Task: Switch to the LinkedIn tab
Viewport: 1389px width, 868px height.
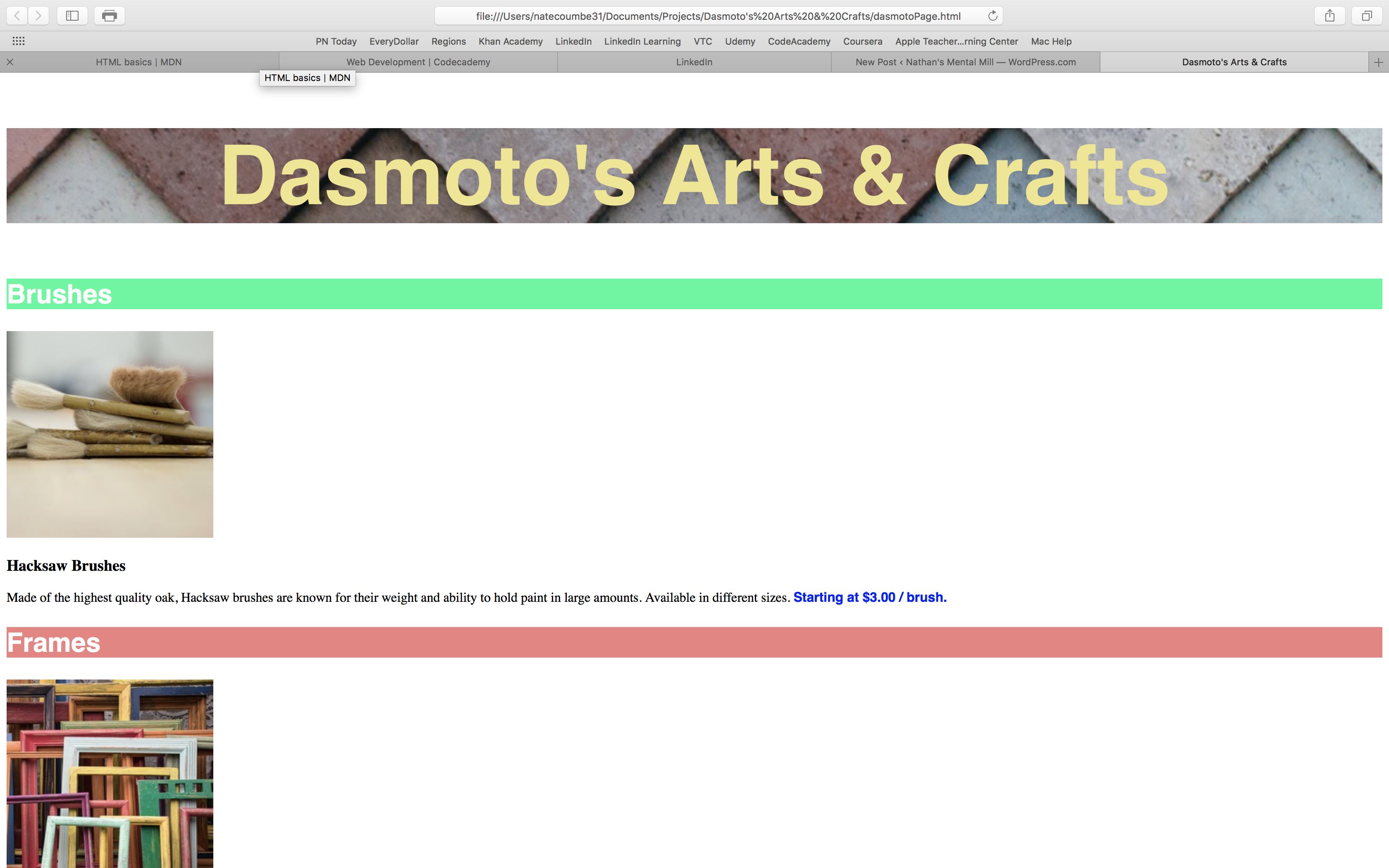Action: [694, 62]
